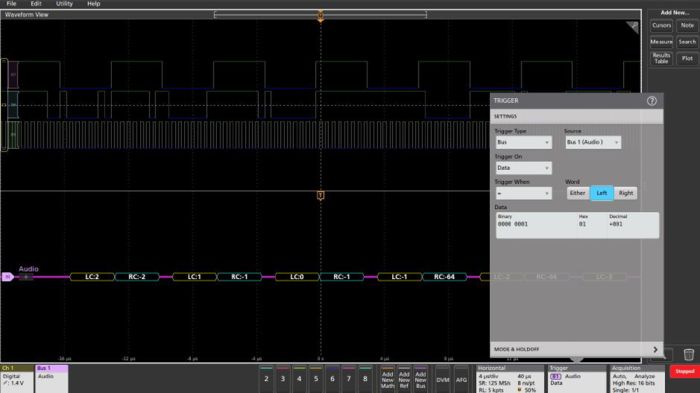700x393 pixels.
Task: Open the AFG button
Action: point(461,380)
